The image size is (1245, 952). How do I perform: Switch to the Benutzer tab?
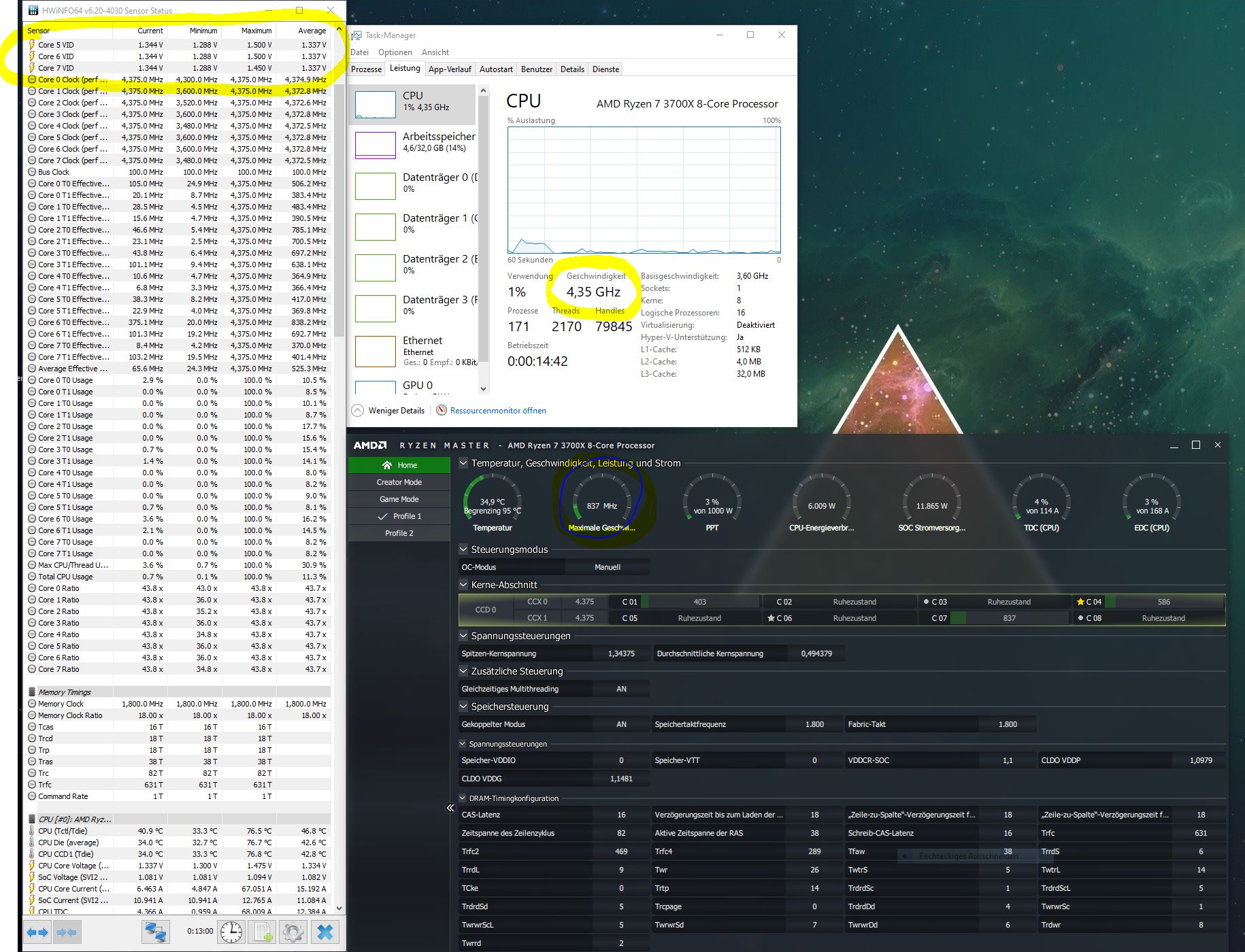[x=537, y=69]
